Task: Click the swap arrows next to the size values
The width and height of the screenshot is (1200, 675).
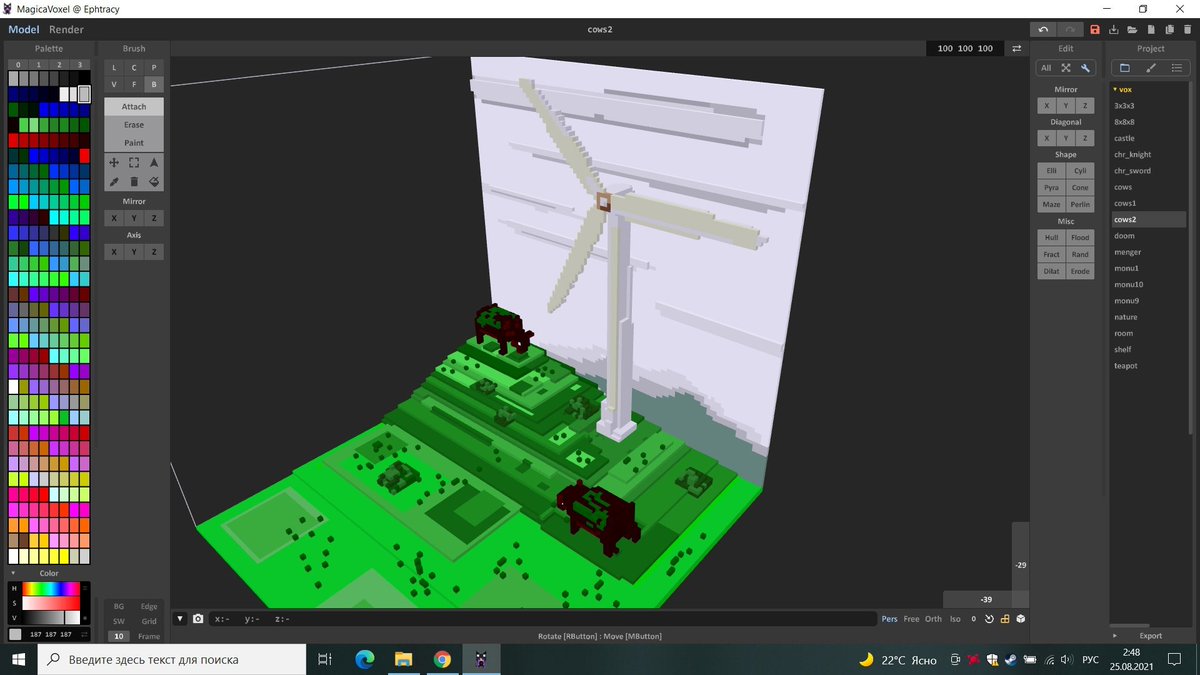Action: pos(1017,48)
